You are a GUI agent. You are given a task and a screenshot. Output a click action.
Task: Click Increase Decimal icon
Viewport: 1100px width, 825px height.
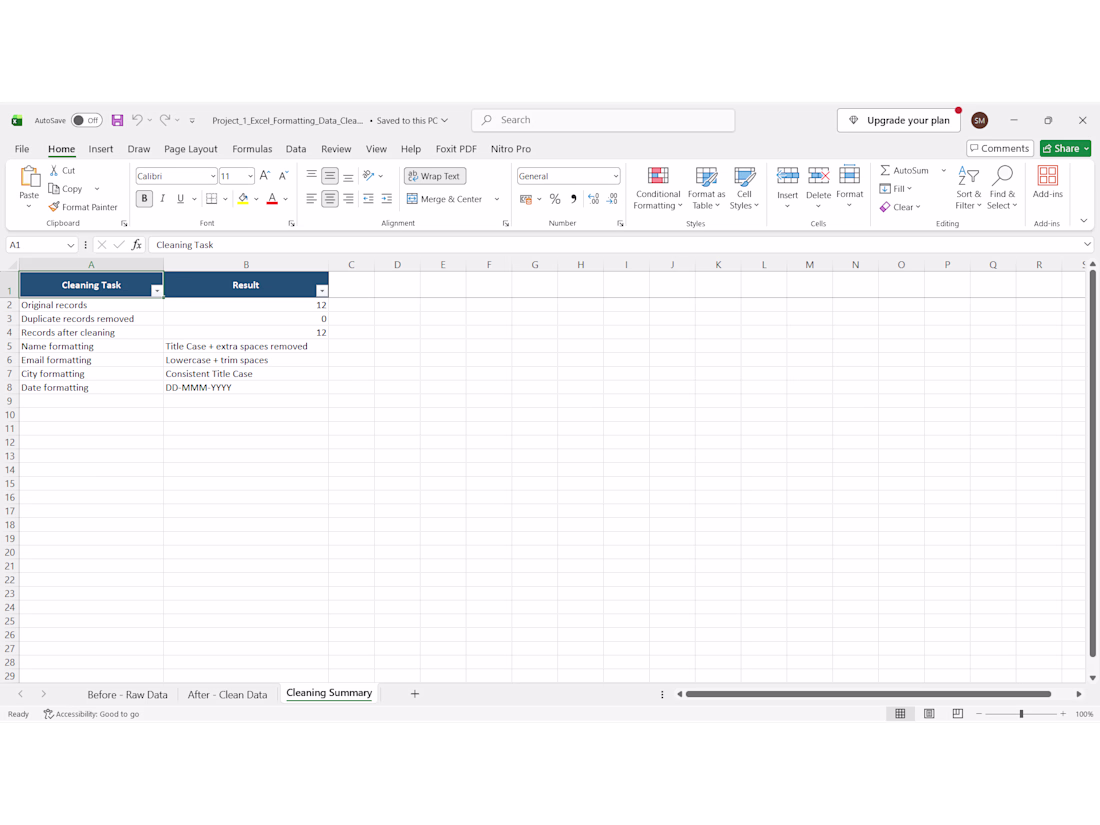tap(593, 199)
